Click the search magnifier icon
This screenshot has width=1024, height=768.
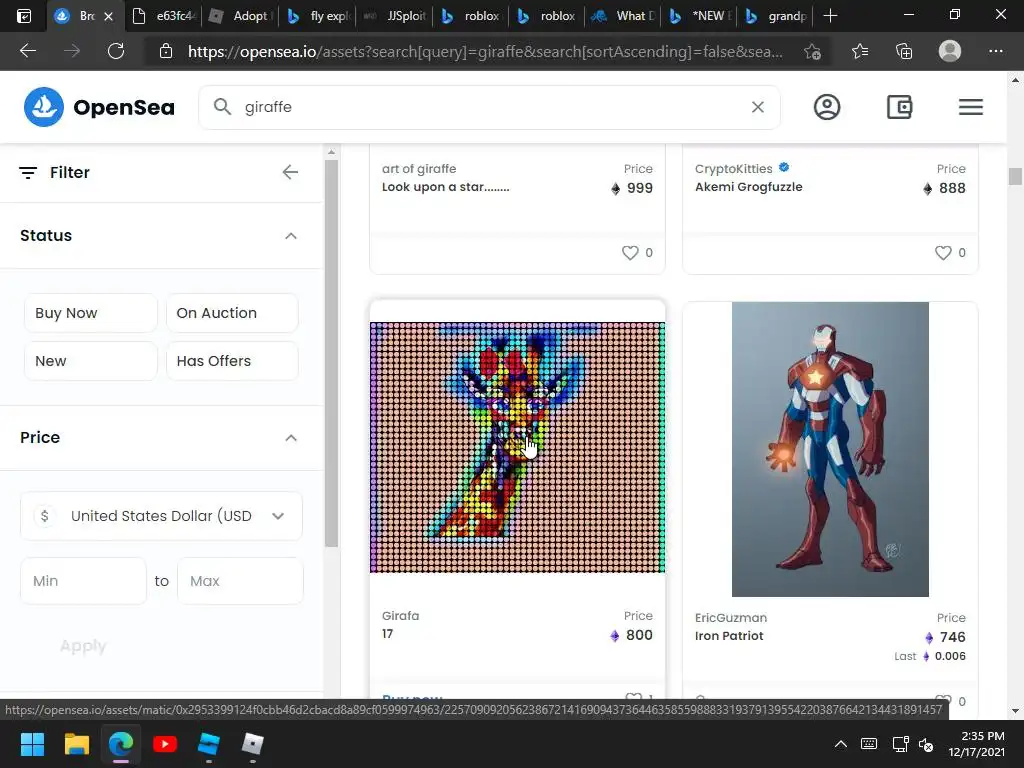click(222, 107)
